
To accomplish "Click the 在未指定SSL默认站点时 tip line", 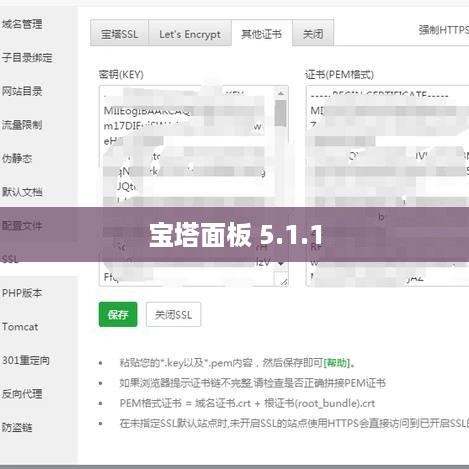I will coord(294,423).
